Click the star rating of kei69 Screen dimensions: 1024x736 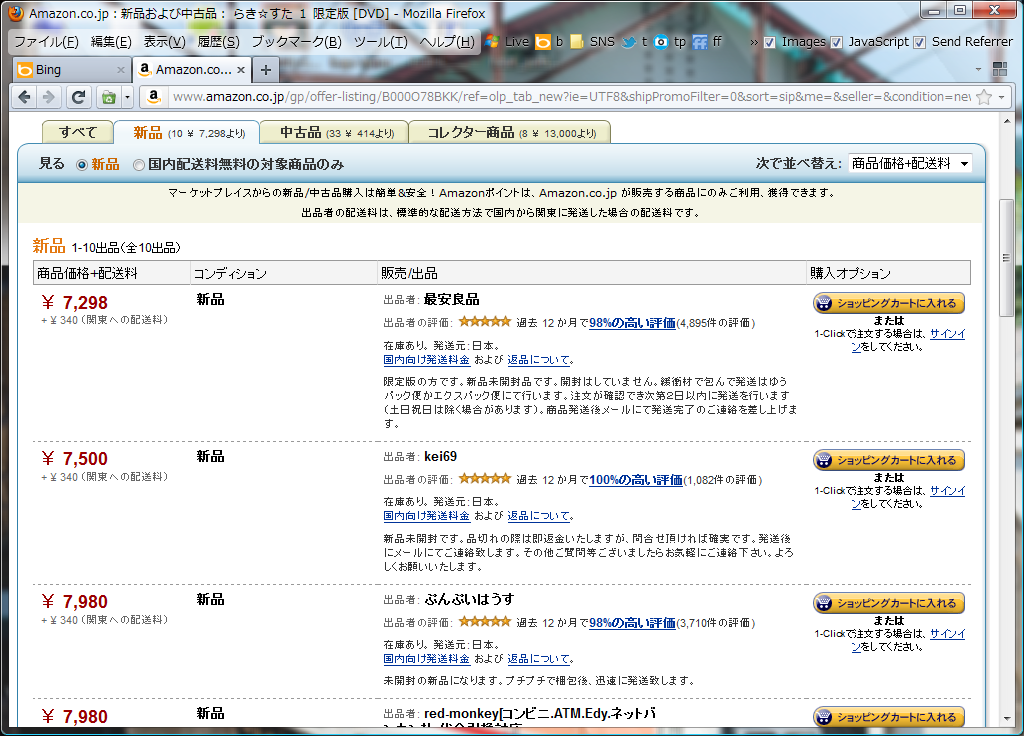485,479
